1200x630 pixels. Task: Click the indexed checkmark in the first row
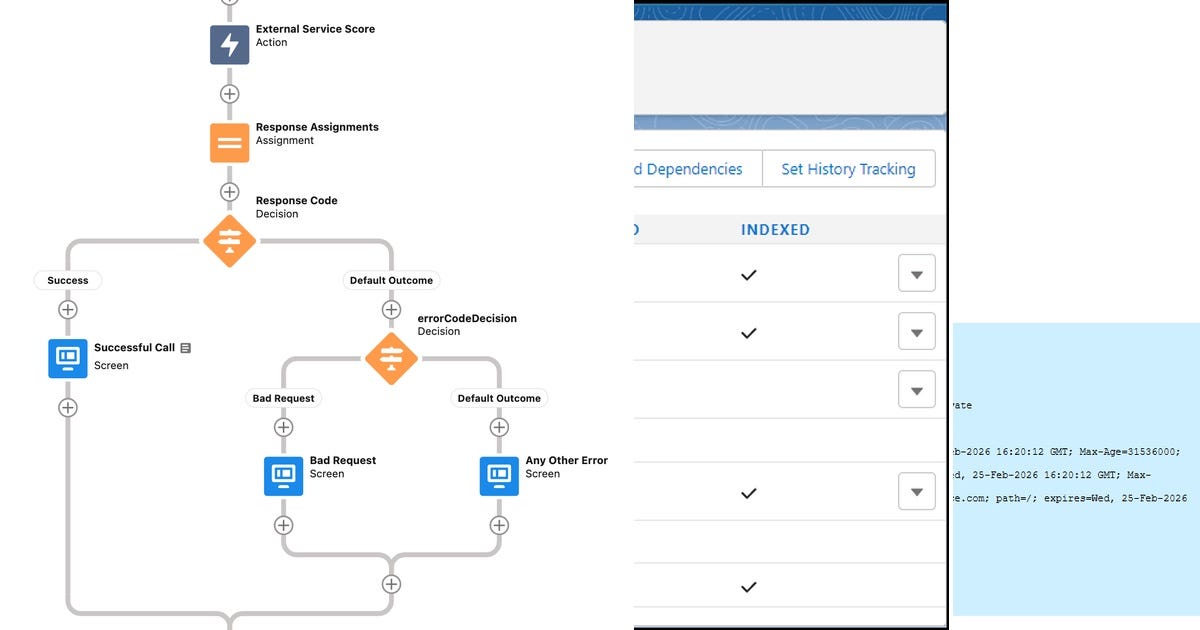click(748, 273)
